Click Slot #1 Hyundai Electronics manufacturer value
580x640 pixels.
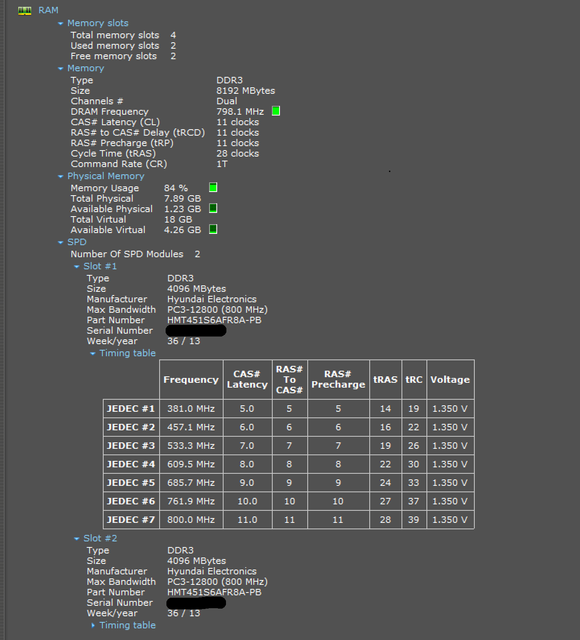(x=212, y=299)
